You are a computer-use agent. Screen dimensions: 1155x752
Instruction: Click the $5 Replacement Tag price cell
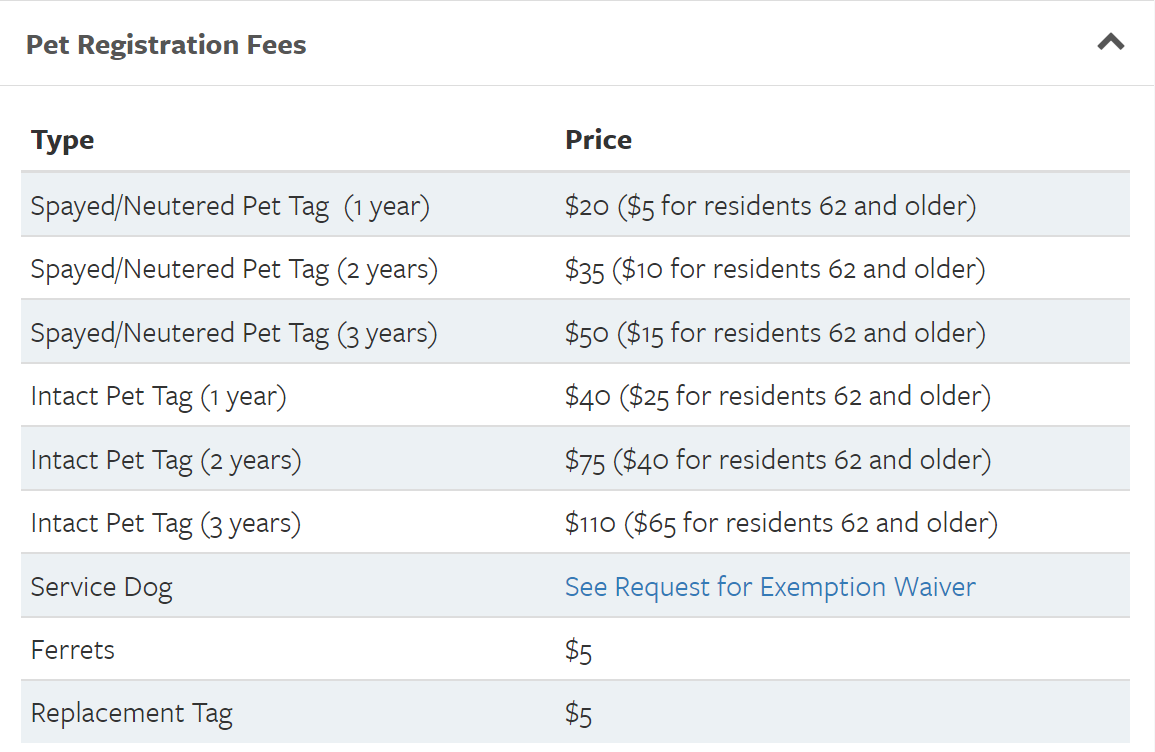click(579, 713)
